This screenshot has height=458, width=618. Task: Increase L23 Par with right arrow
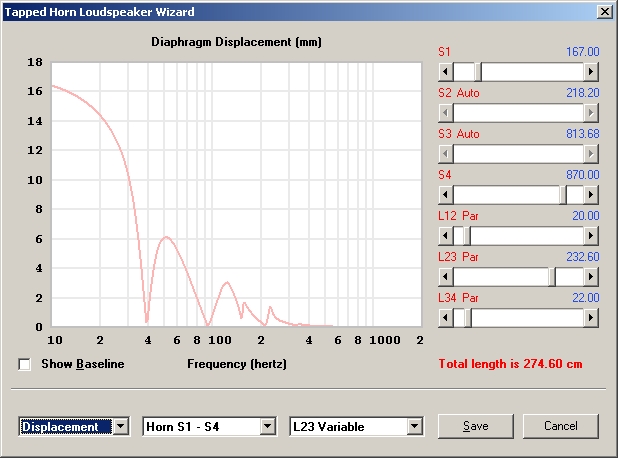click(x=591, y=277)
